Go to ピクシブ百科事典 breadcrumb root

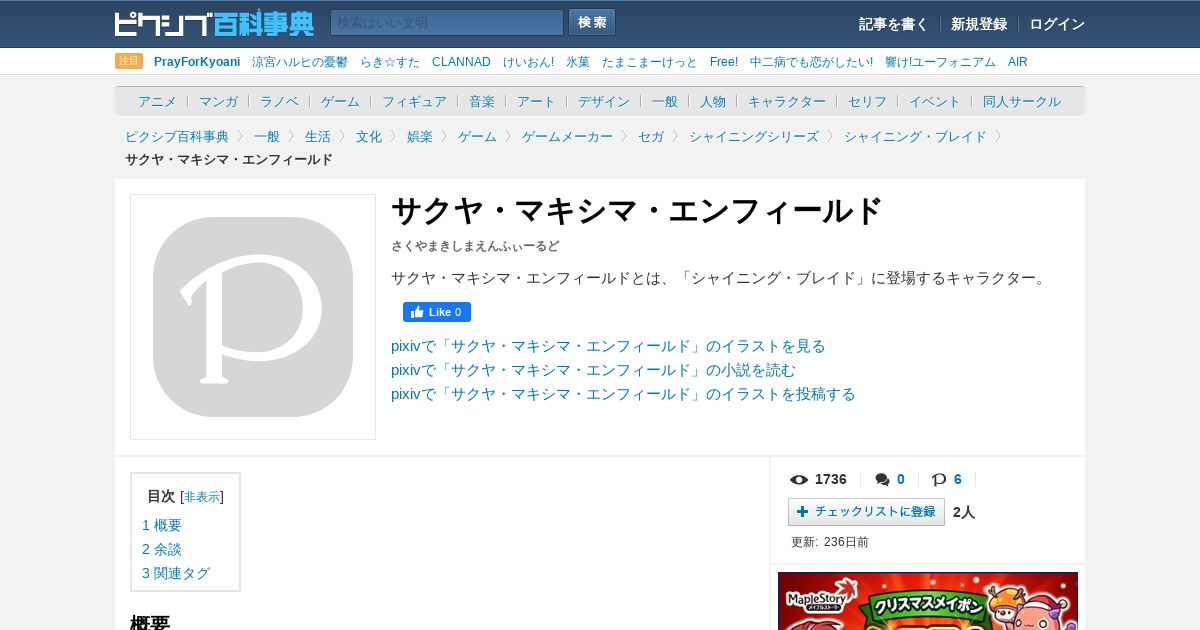pos(177,136)
